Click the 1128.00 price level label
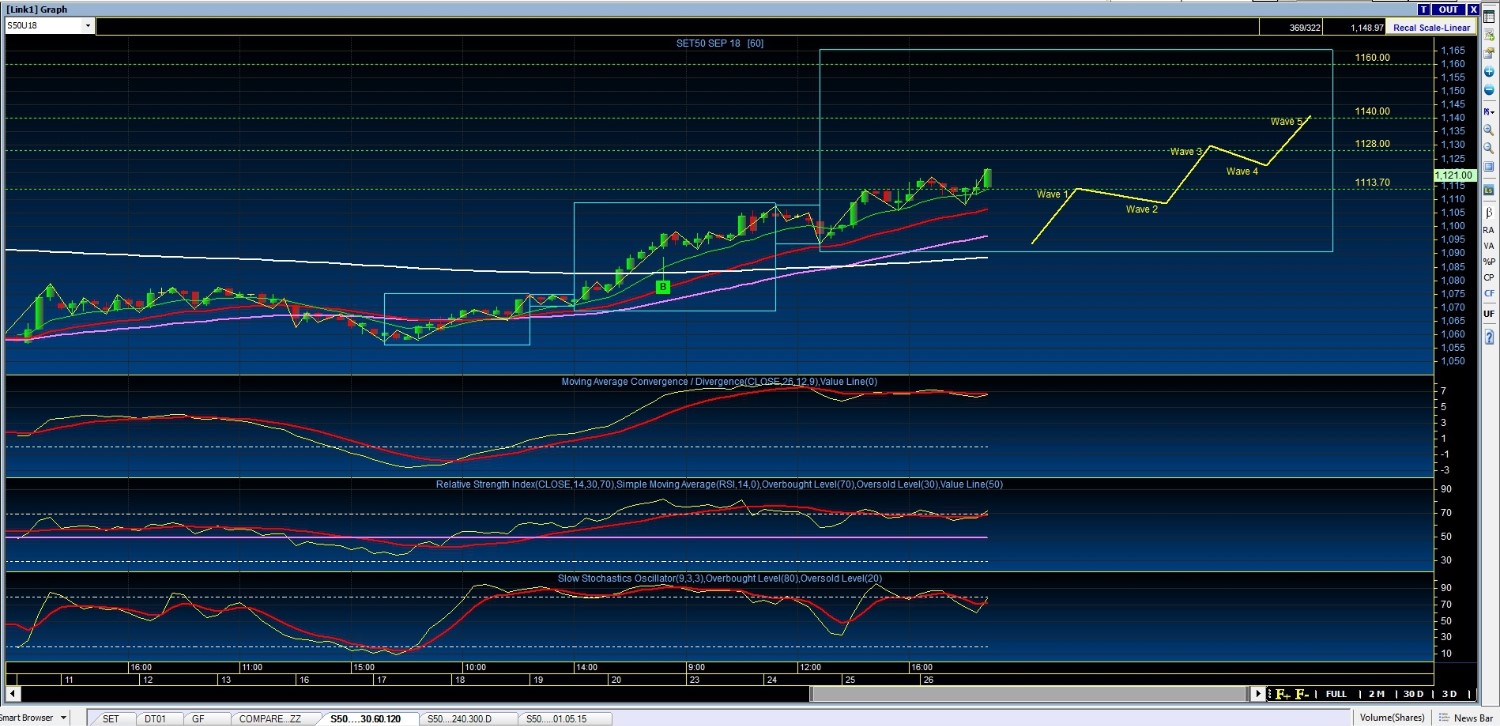This screenshot has height=726, width=1500. 1372,144
